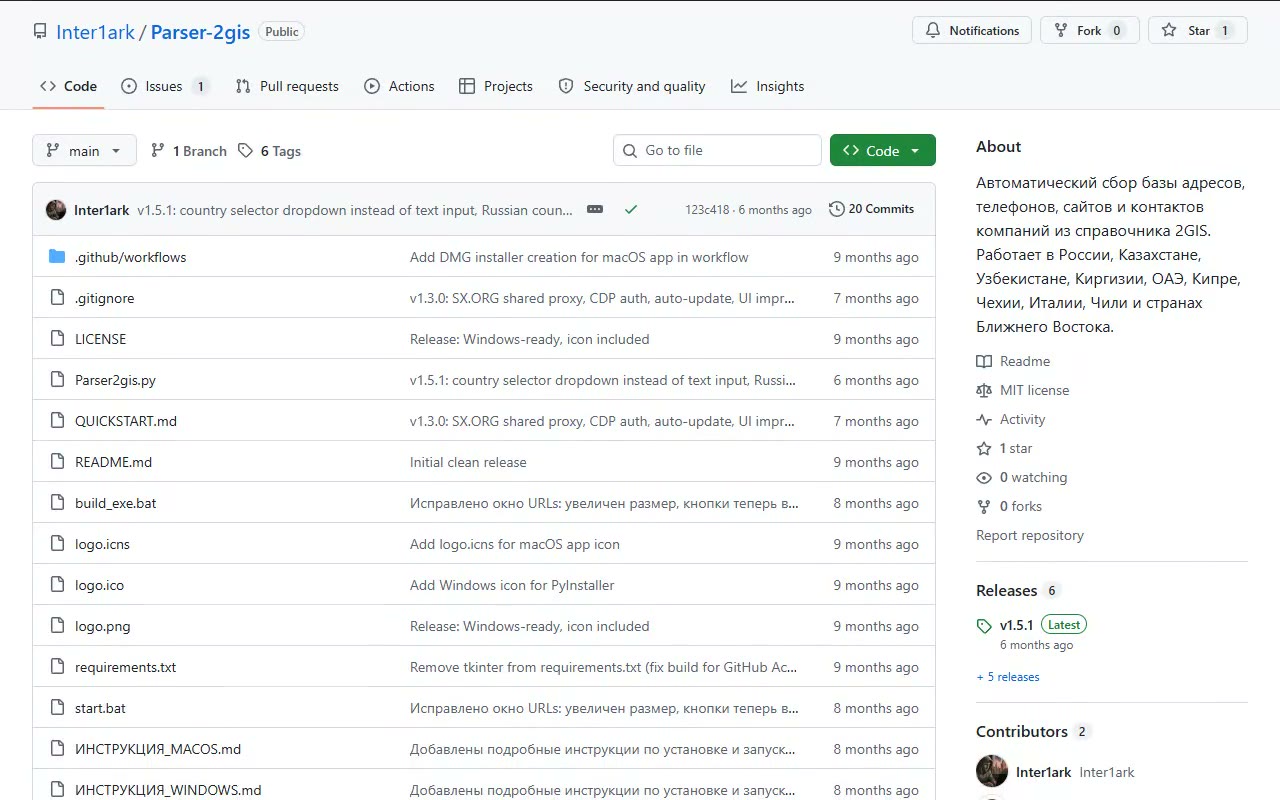
Task: Switch to the Issues tab
Action: 164,86
